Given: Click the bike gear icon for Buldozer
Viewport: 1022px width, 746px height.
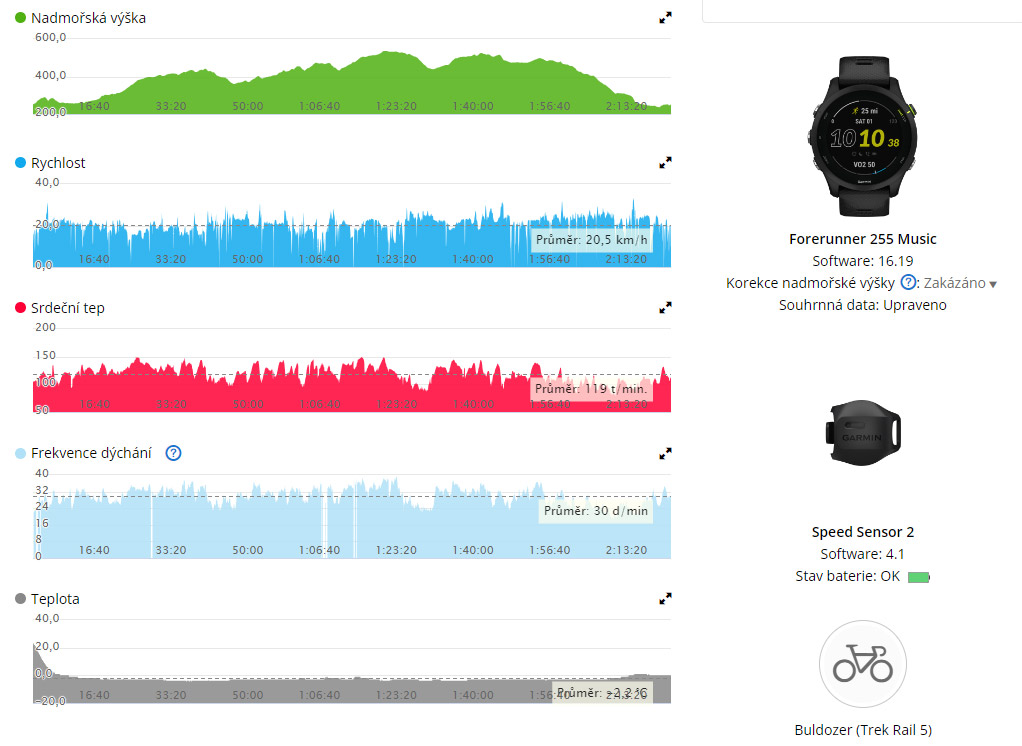Looking at the screenshot, I should (x=862, y=664).
